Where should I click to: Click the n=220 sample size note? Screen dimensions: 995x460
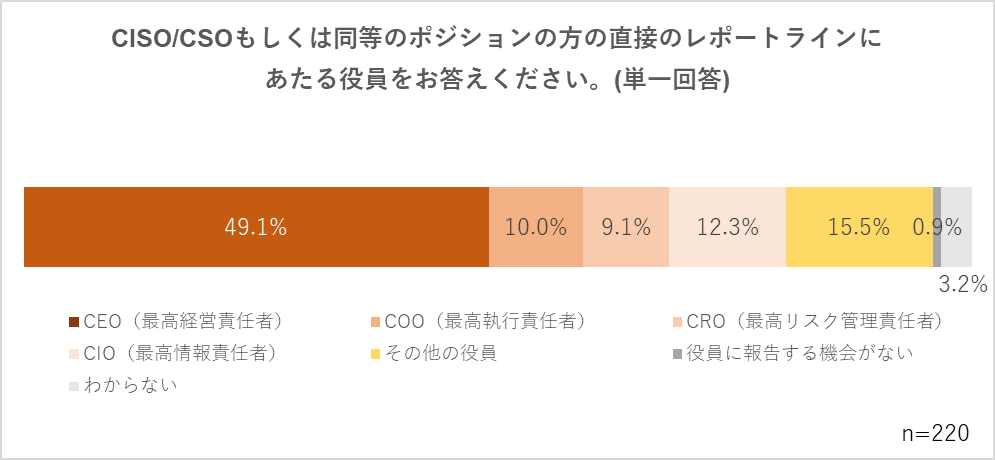936,433
